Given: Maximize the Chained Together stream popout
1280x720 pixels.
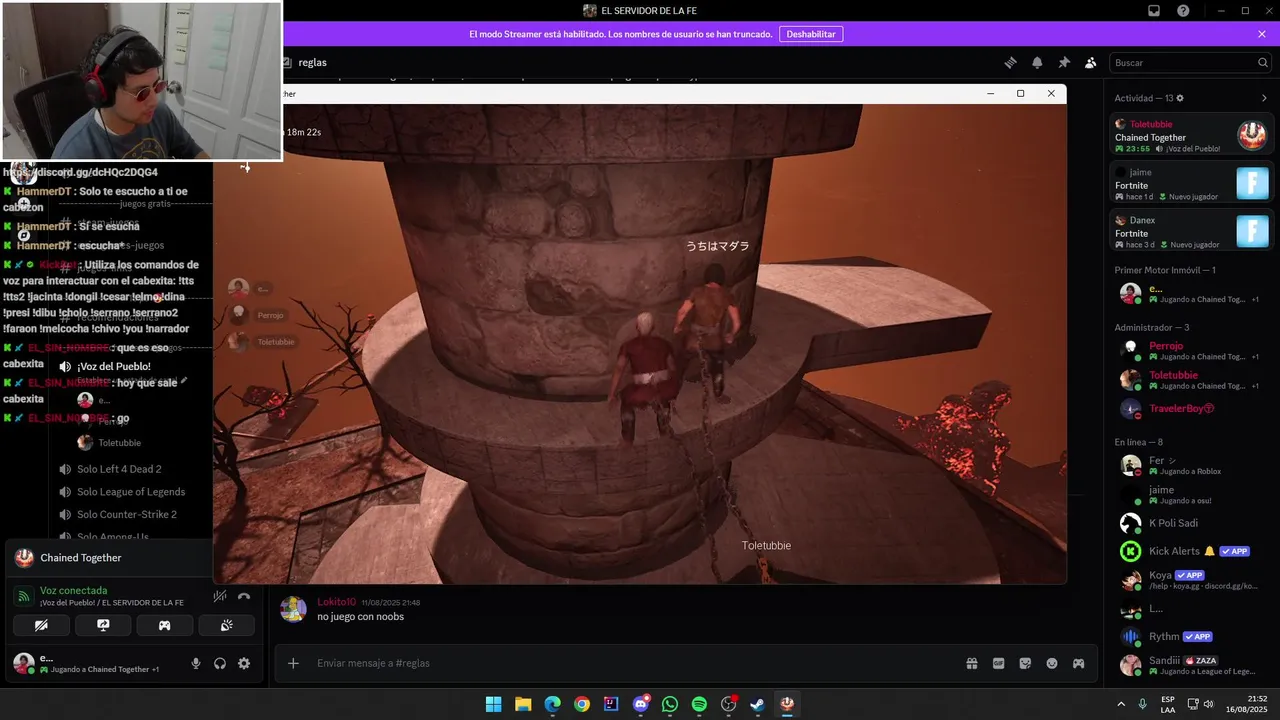Looking at the screenshot, I should coord(1020,93).
